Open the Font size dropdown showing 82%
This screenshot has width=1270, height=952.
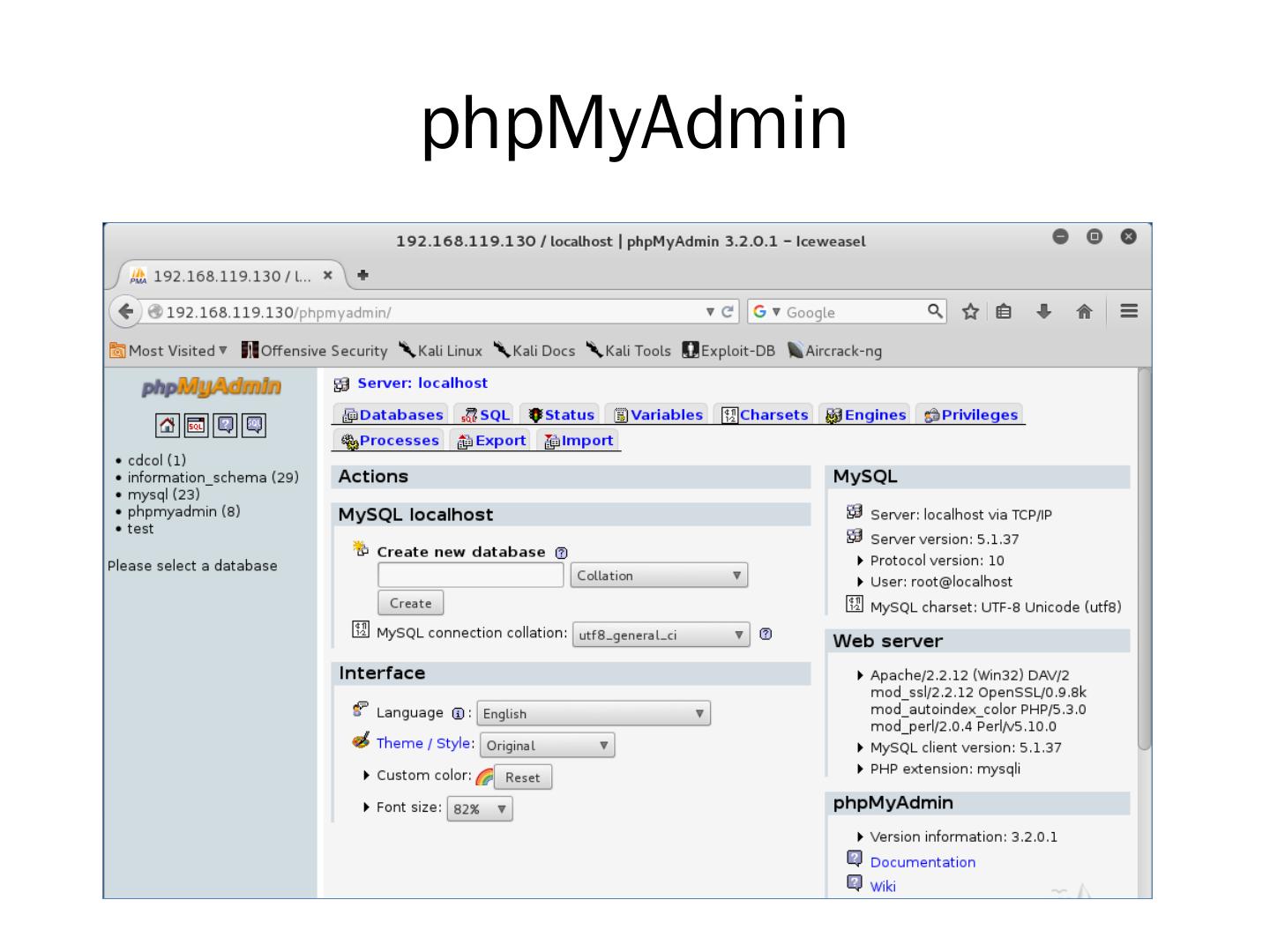click(x=480, y=808)
